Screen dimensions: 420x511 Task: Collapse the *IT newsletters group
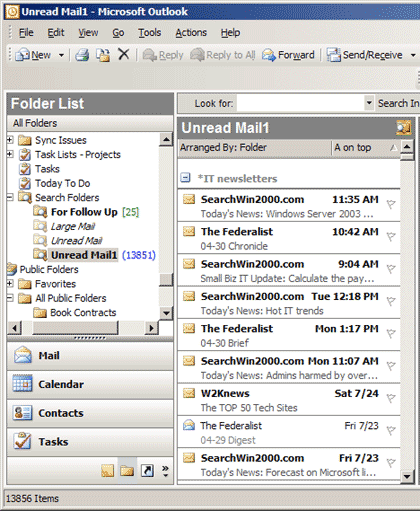(185, 177)
